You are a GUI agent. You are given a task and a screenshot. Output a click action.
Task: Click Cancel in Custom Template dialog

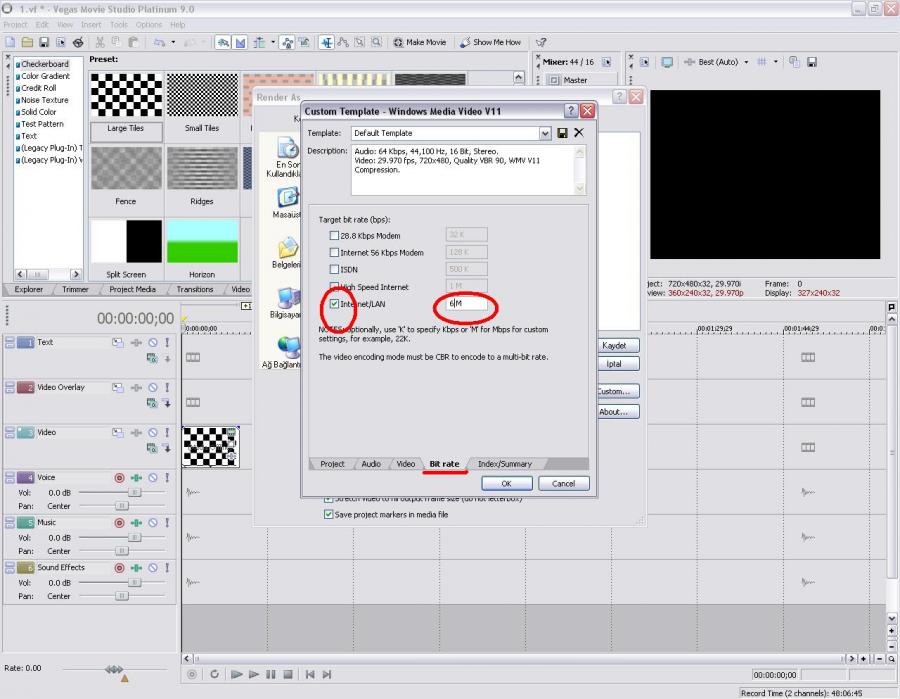[564, 484]
